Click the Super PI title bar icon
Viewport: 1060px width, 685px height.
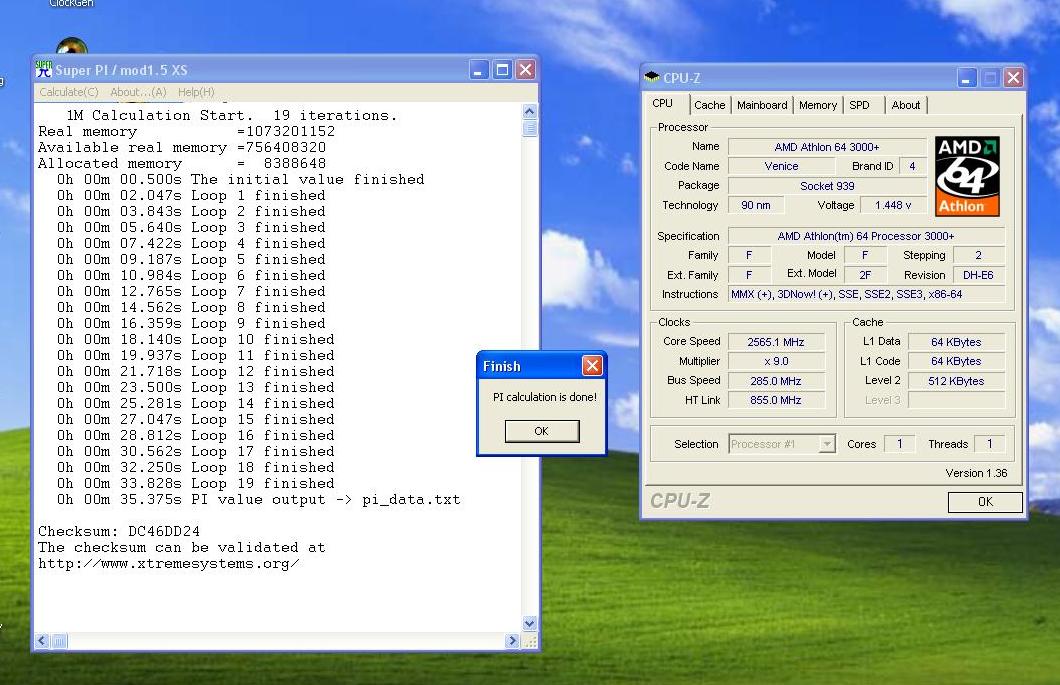pos(43,69)
